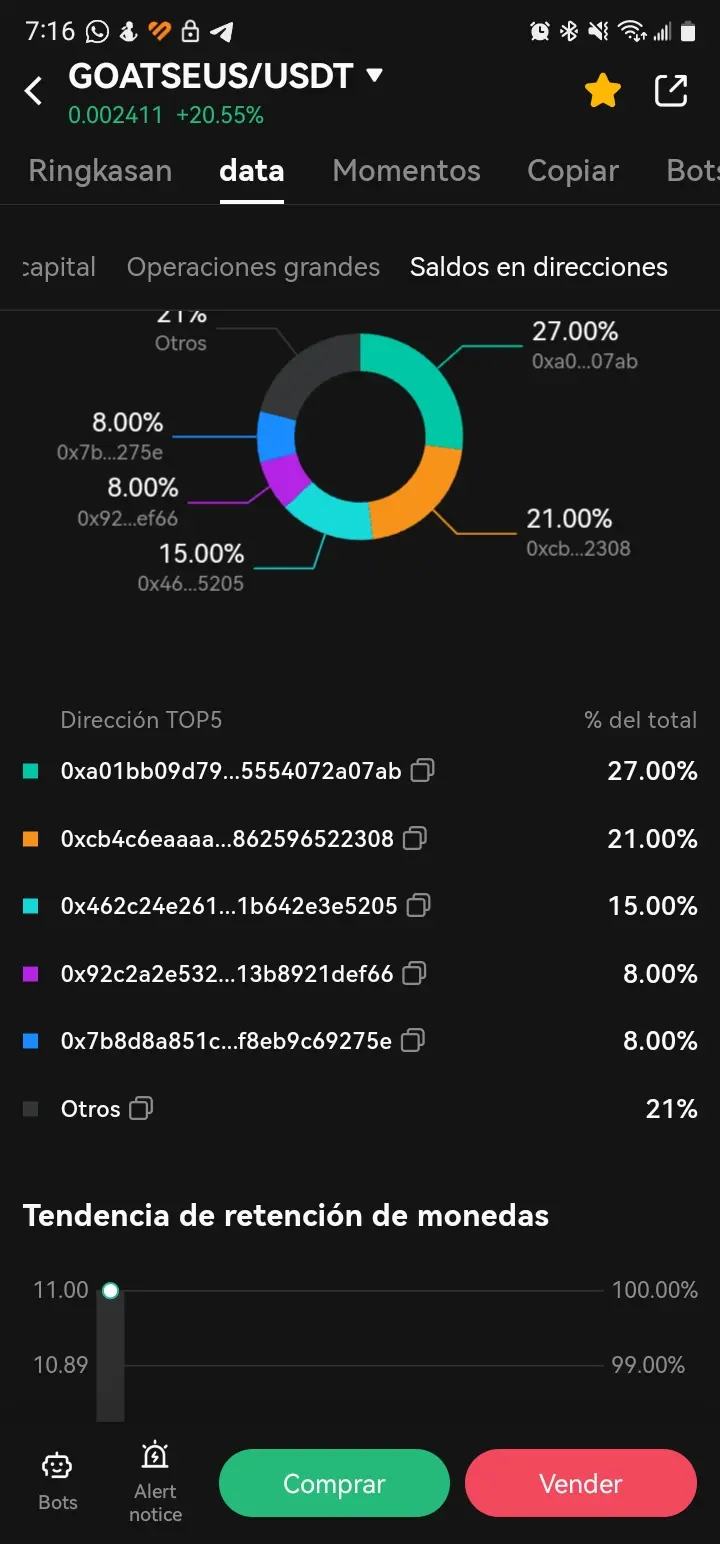Copy address 0x462c24e261...1b642e3e5205

tap(419, 905)
